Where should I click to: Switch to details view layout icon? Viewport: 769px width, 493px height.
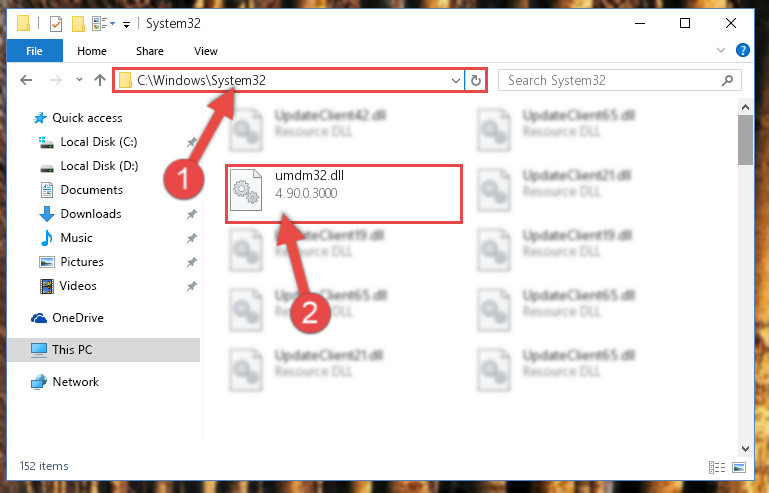(717, 467)
